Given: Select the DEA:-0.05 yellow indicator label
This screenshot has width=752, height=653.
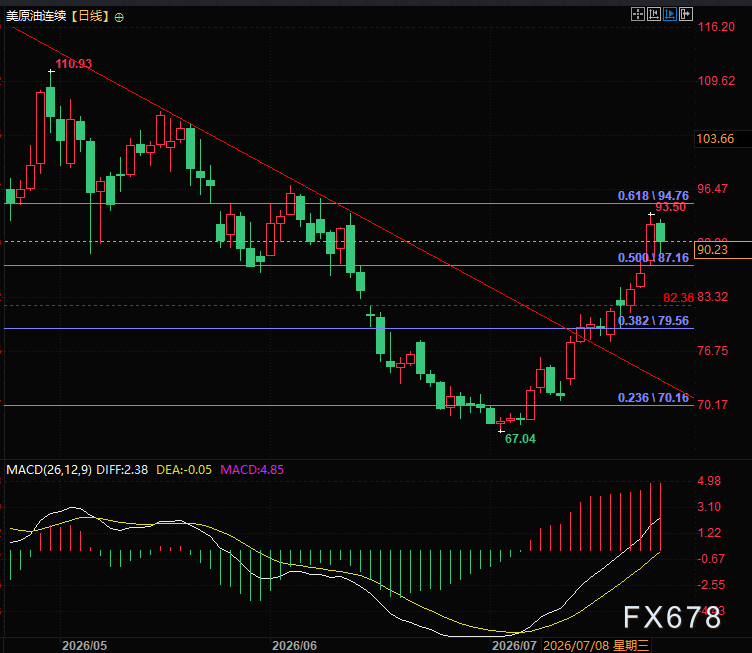Looking at the screenshot, I should pyautogui.click(x=184, y=469).
